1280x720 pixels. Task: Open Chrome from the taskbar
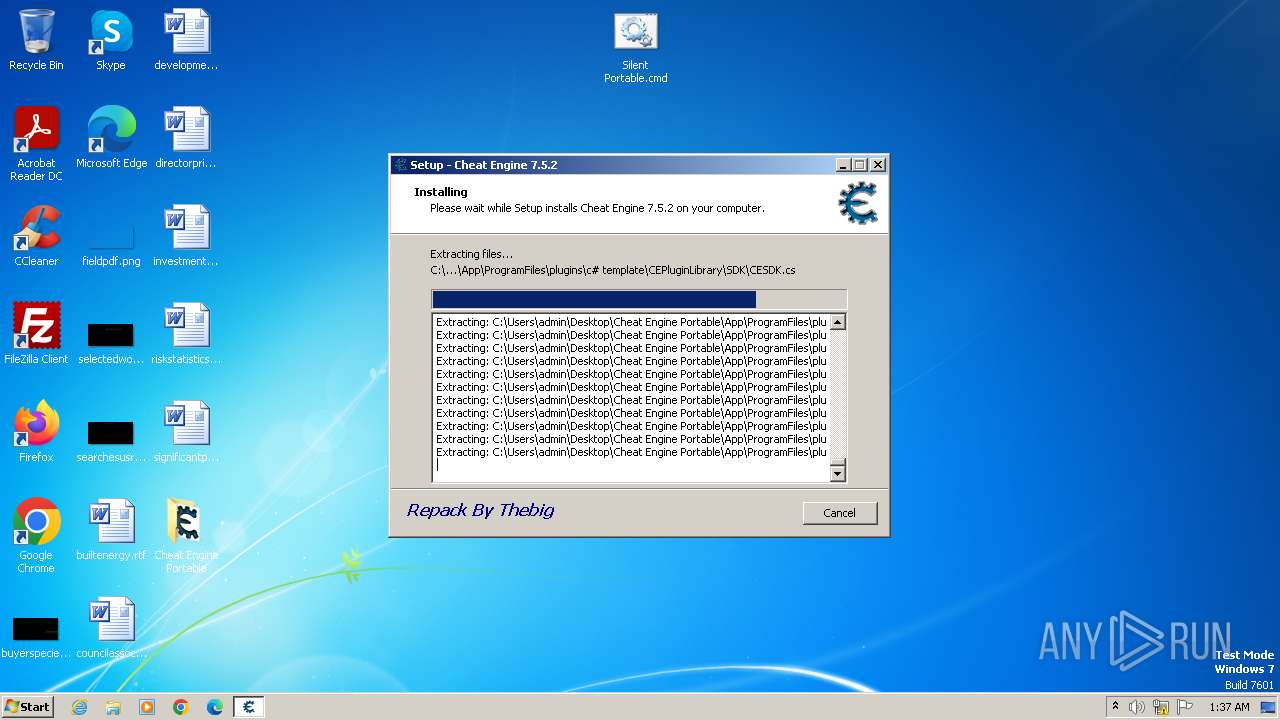[x=181, y=707]
